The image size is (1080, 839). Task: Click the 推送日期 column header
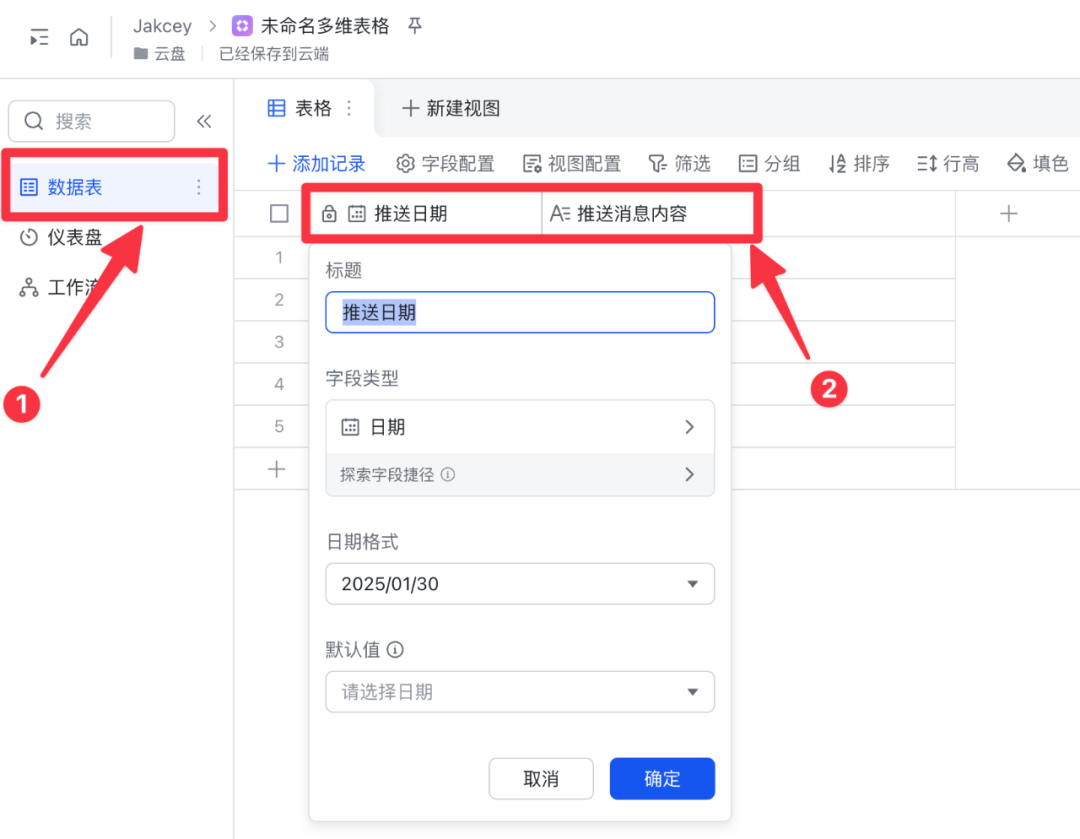pos(425,214)
